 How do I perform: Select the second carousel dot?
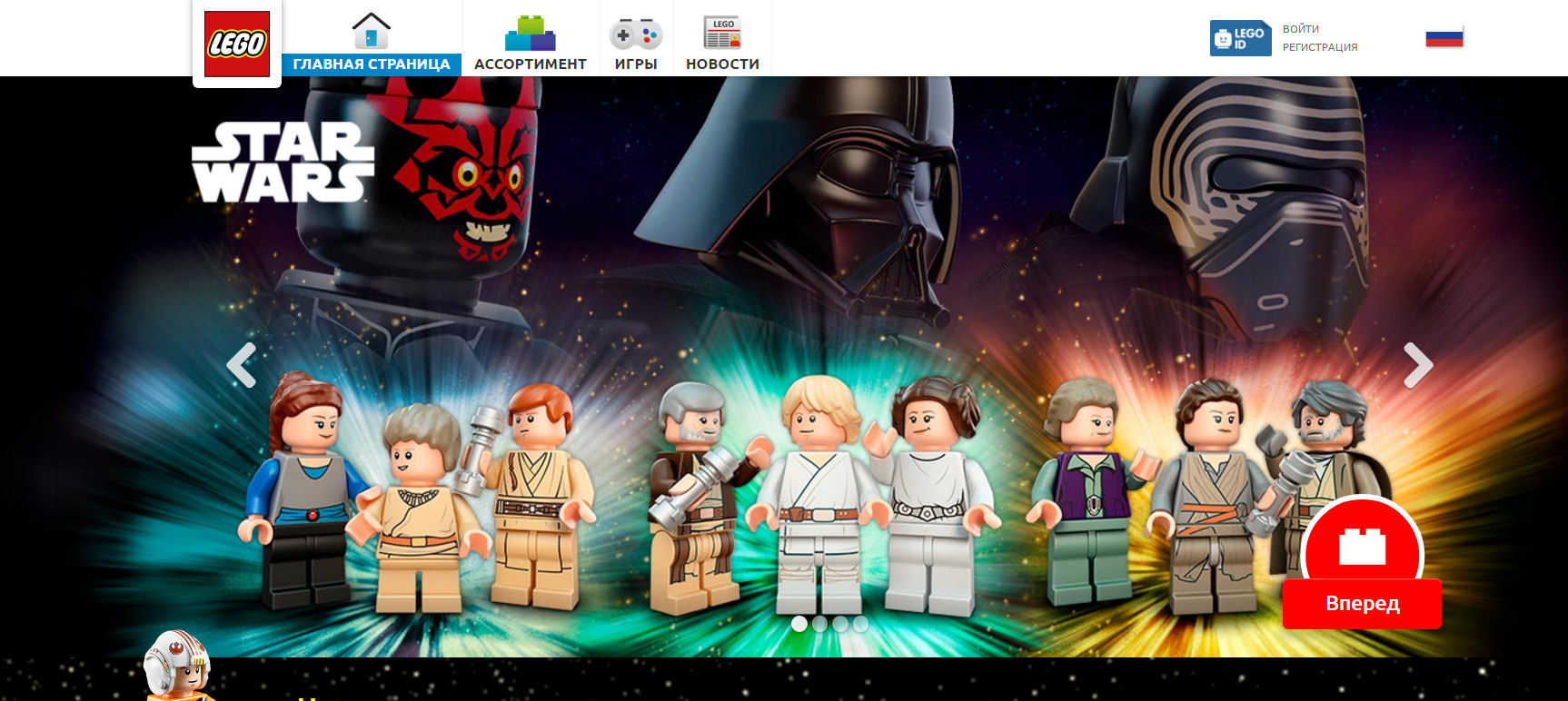pyautogui.click(x=819, y=624)
